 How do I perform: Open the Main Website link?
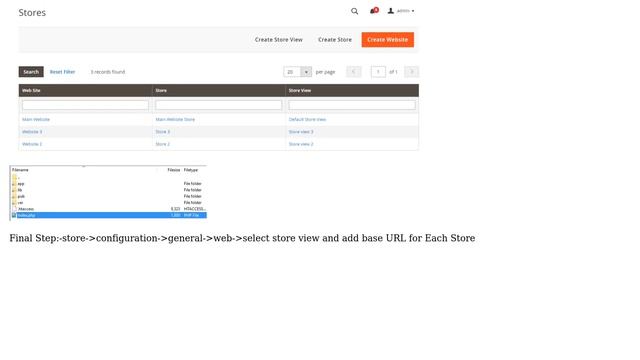coord(36,120)
